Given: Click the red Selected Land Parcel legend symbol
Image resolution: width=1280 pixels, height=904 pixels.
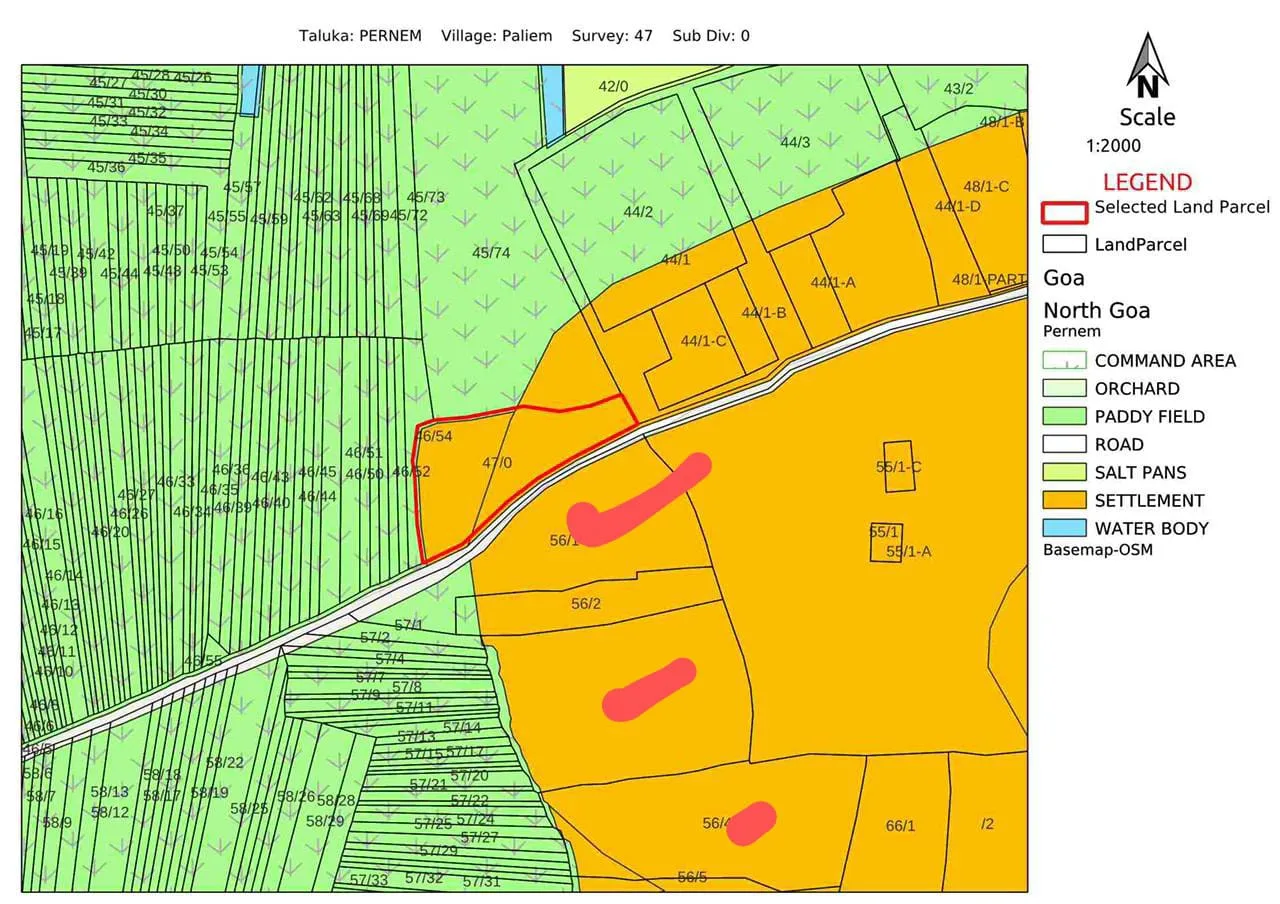Looking at the screenshot, I should [1064, 211].
